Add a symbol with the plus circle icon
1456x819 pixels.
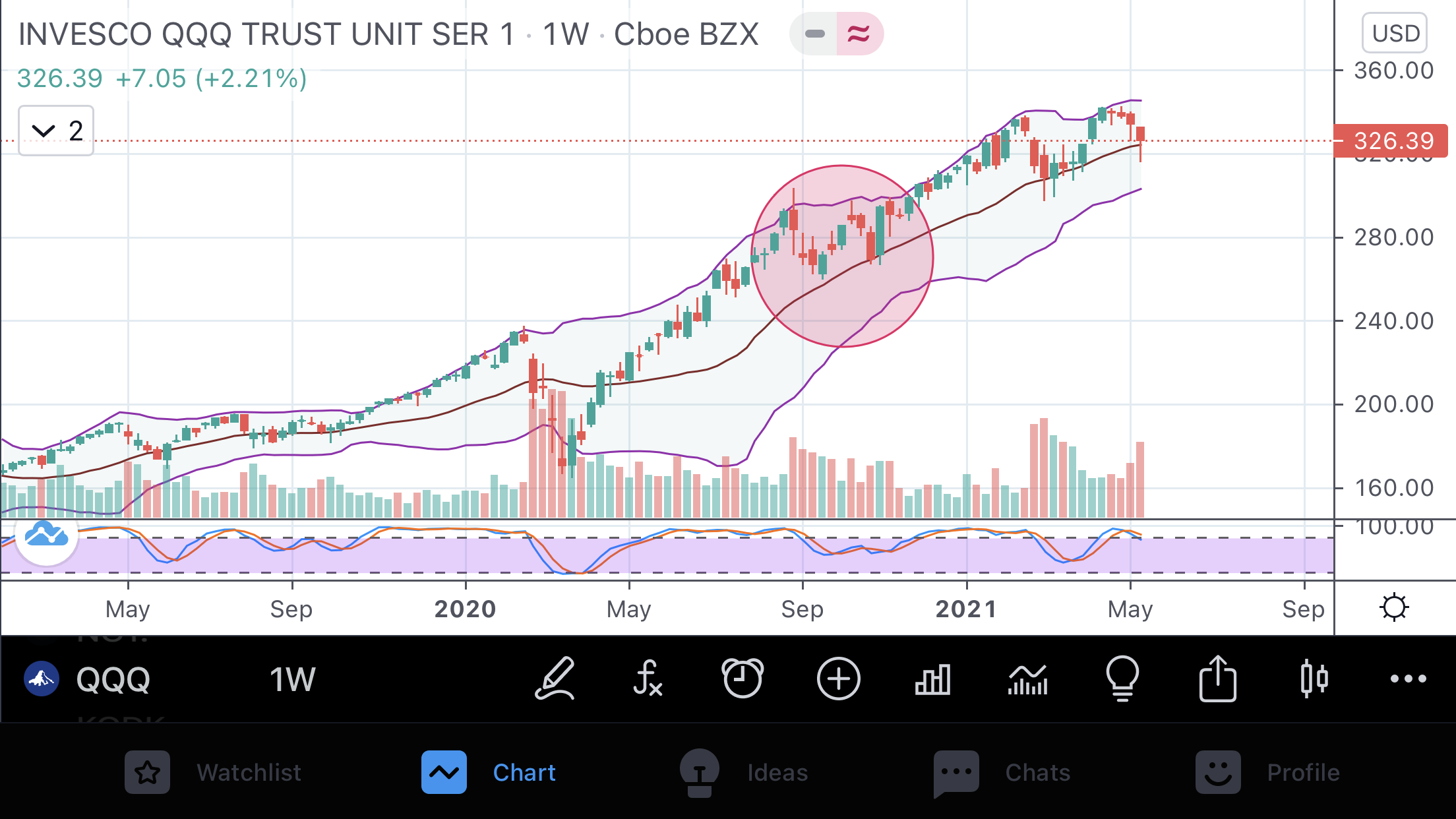tap(838, 678)
